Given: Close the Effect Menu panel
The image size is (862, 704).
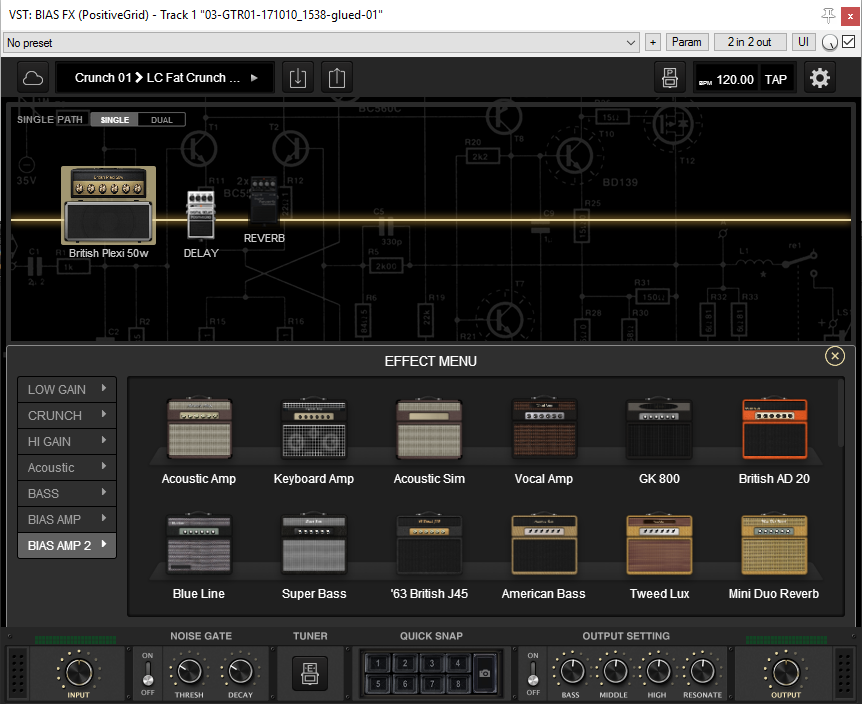Looking at the screenshot, I should pyautogui.click(x=834, y=356).
